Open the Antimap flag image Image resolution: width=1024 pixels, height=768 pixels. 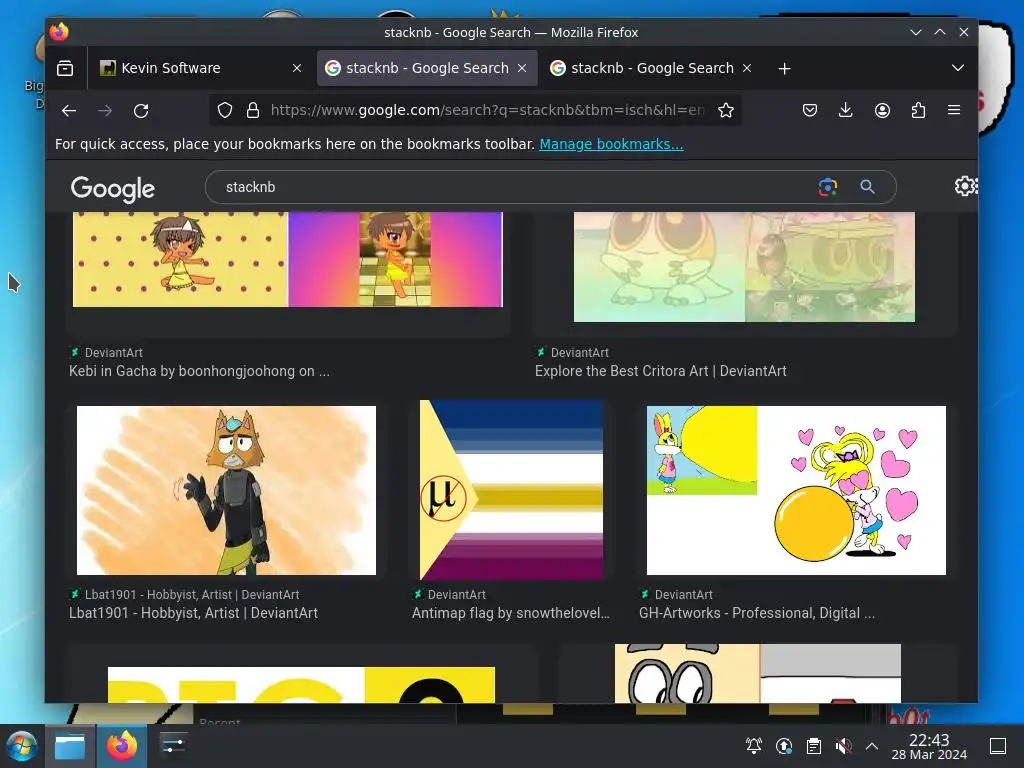tap(511, 490)
